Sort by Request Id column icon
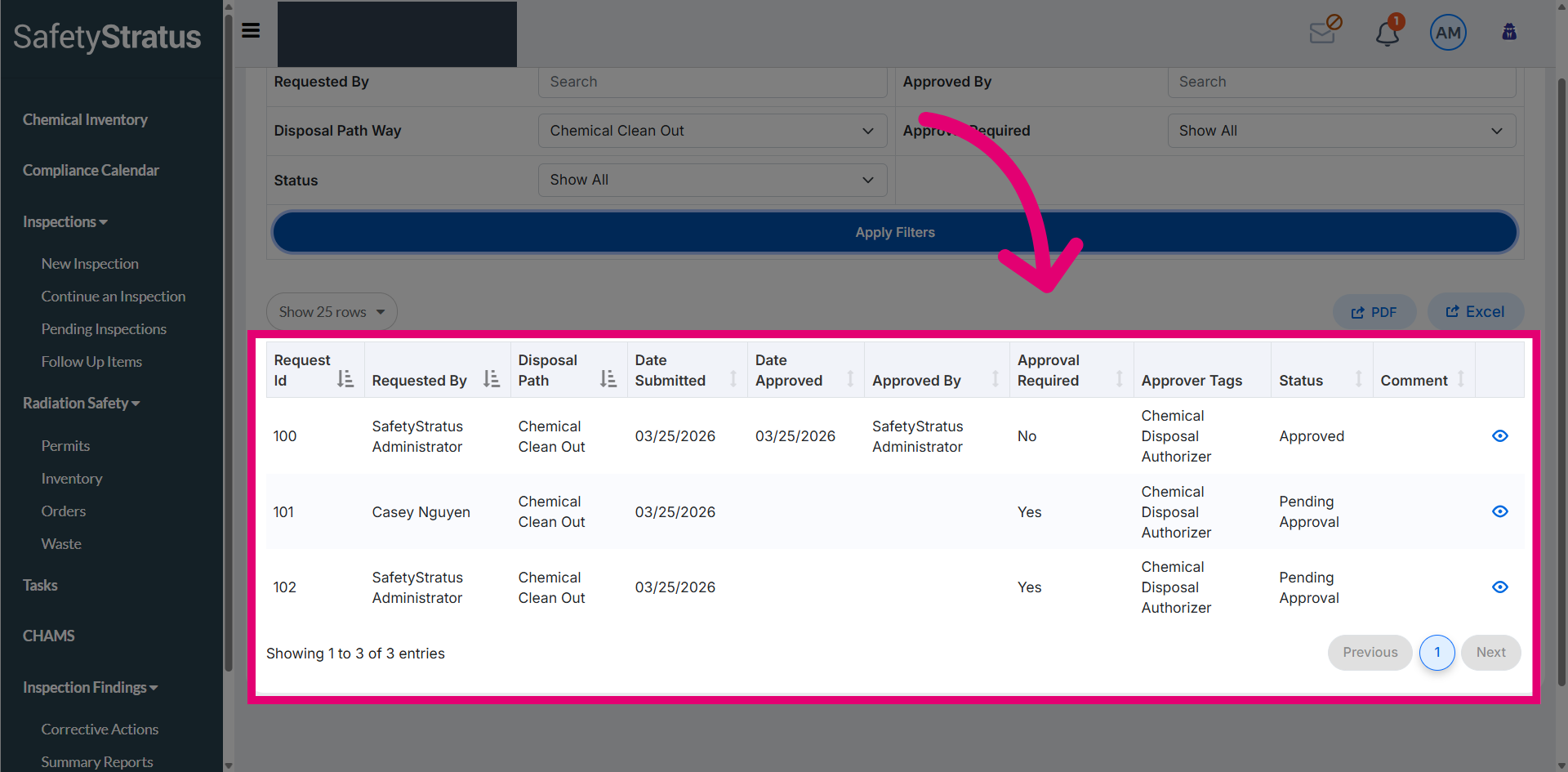Image resolution: width=1568 pixels, height=772 pixels. 345,379
